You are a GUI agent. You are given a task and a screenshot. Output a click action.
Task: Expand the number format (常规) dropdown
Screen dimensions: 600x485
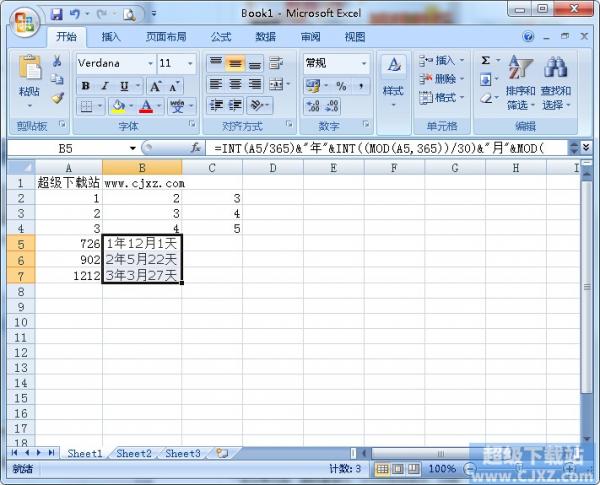362,63
